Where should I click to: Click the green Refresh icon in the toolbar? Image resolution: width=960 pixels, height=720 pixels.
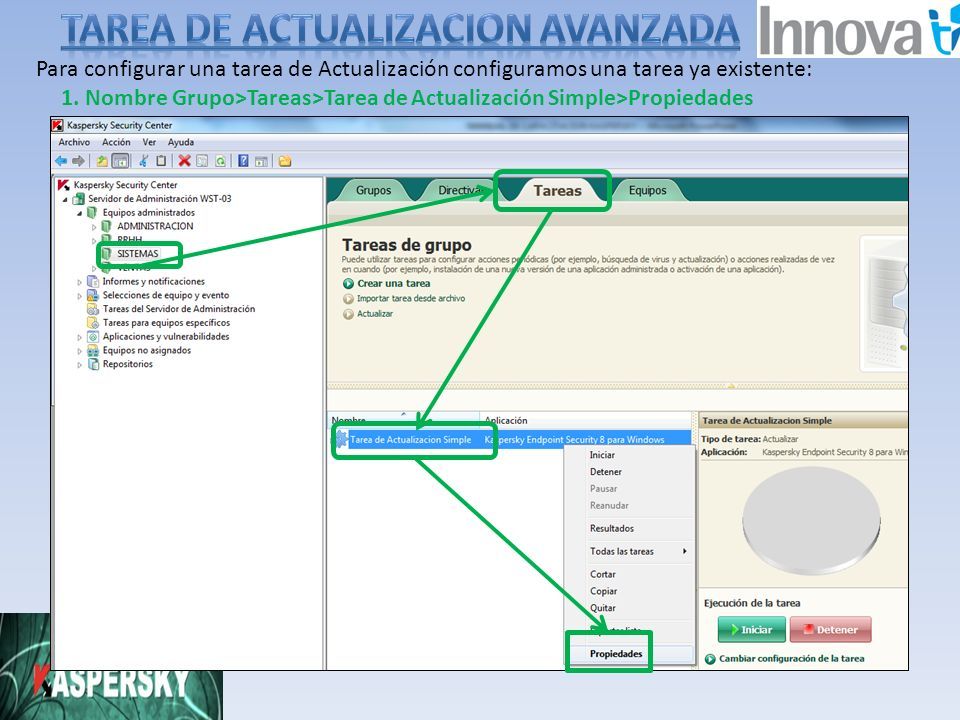click(220, 161)
